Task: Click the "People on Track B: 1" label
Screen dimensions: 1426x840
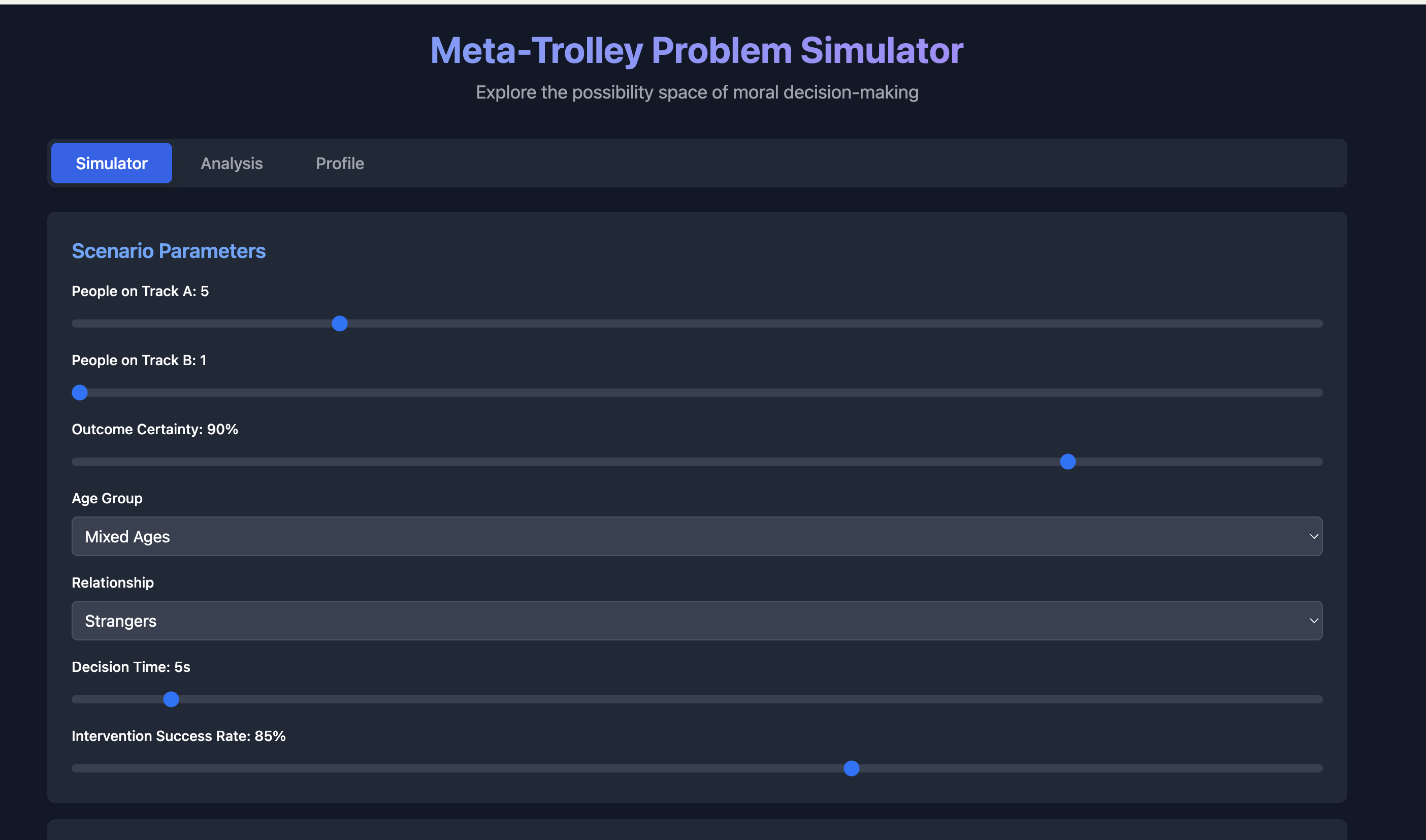Action: pyautogui.click(x=139, y=360)
